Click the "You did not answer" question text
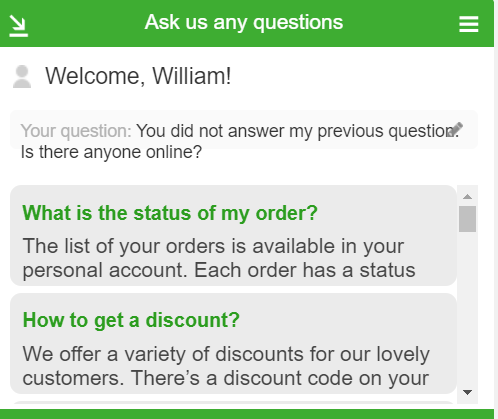Viewport: 498px width, 419px height. click(x=297, y=131)
